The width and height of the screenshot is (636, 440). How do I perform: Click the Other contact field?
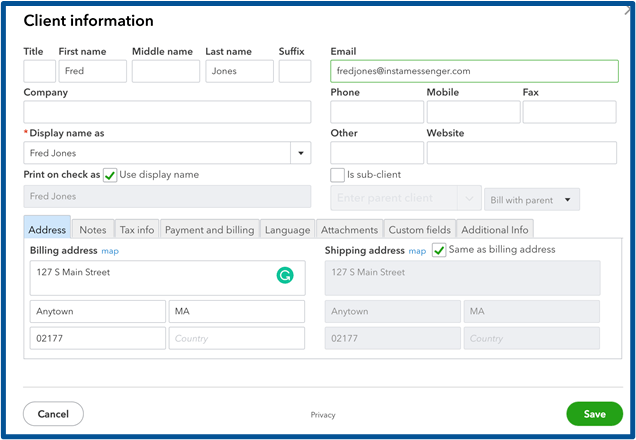(377, 153)
